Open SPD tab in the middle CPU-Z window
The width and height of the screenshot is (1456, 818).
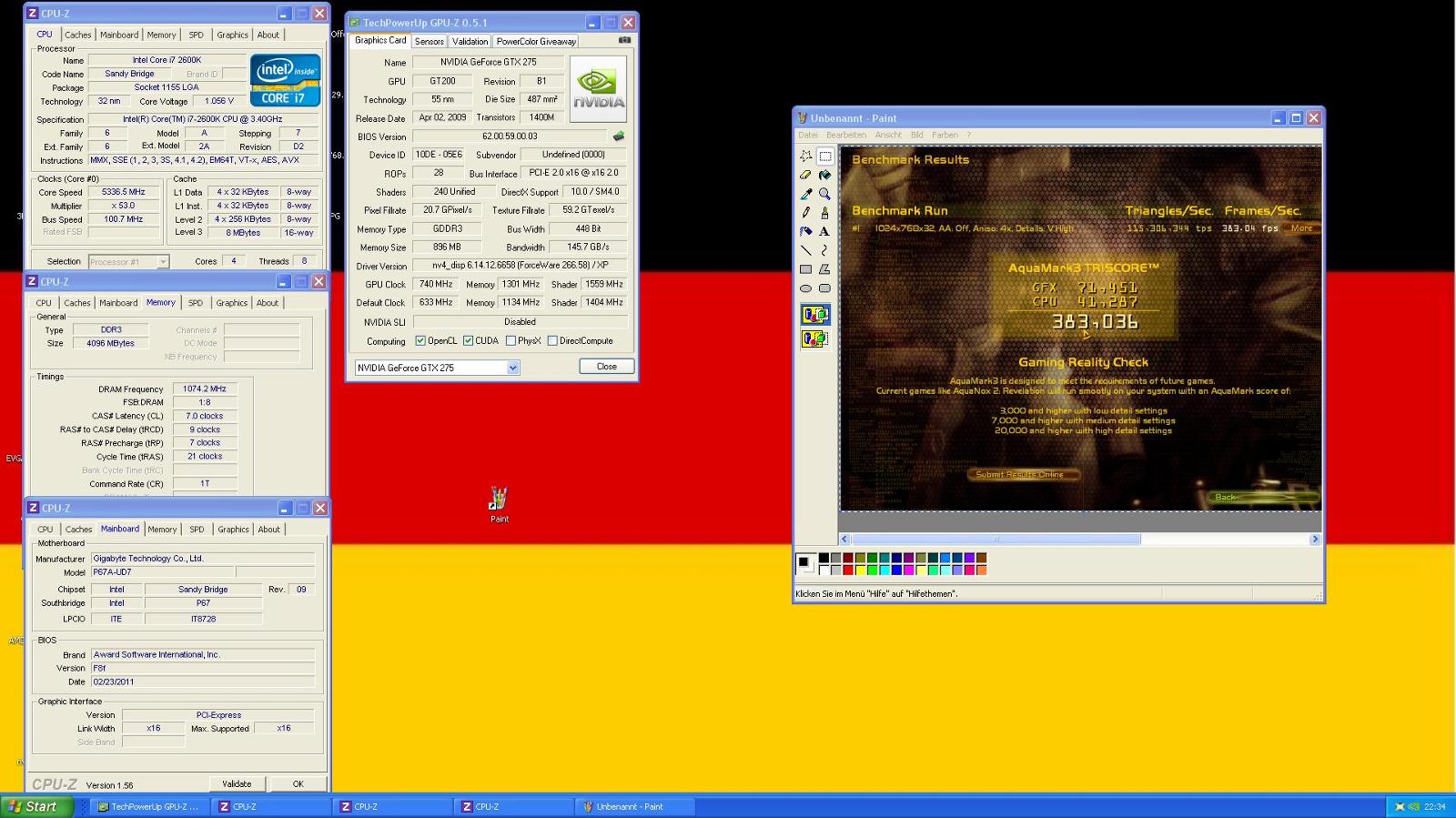[196, 303]
